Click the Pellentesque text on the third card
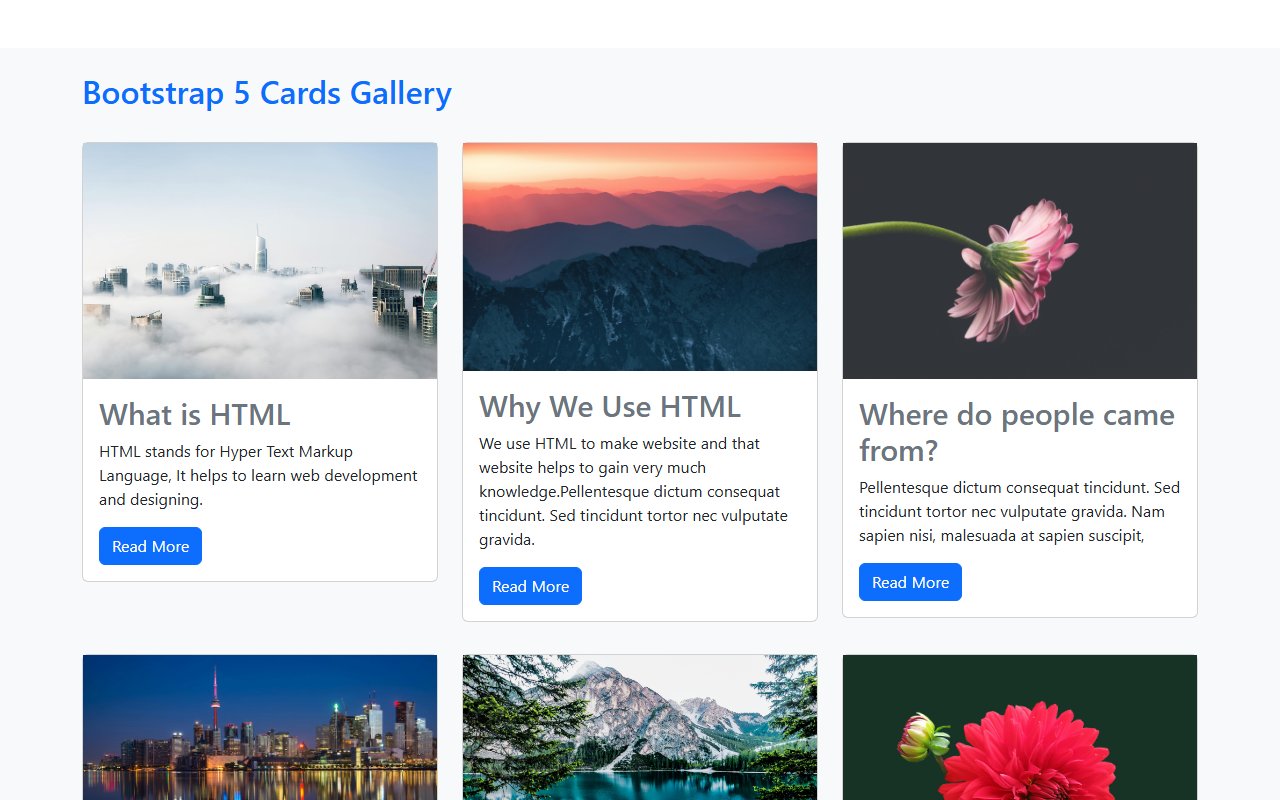Screen dimensions: 1280x800 point(1019,511)
